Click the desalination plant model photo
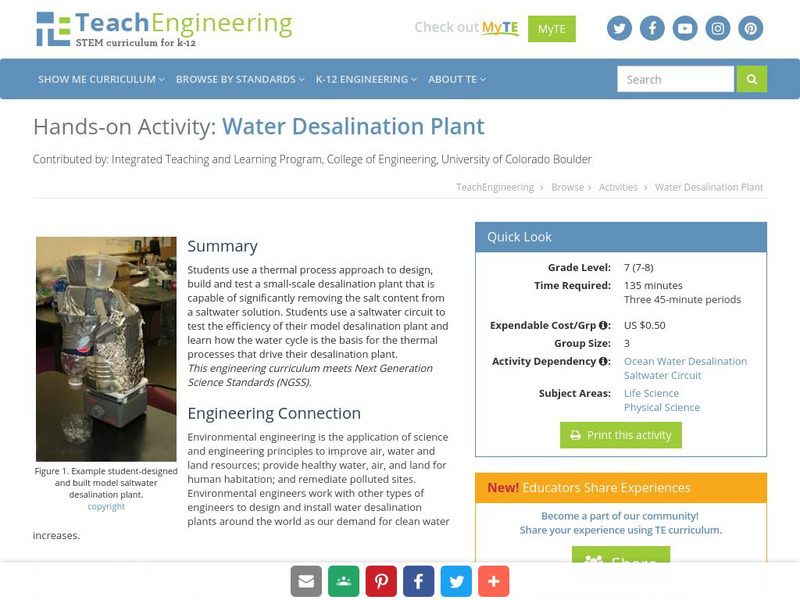The width and height of the screenshot is (800, 600). coord(106,349)
